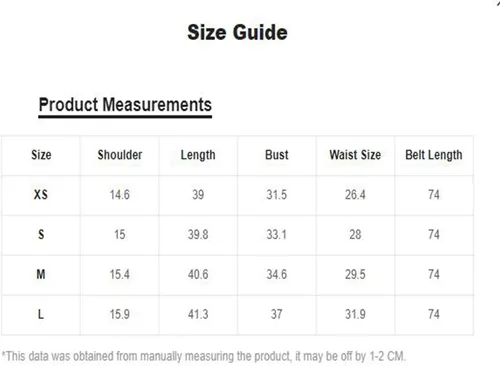Screen dimensions: 500x366
Task: Click the Size Guide heading
Action: pos(237,32)
